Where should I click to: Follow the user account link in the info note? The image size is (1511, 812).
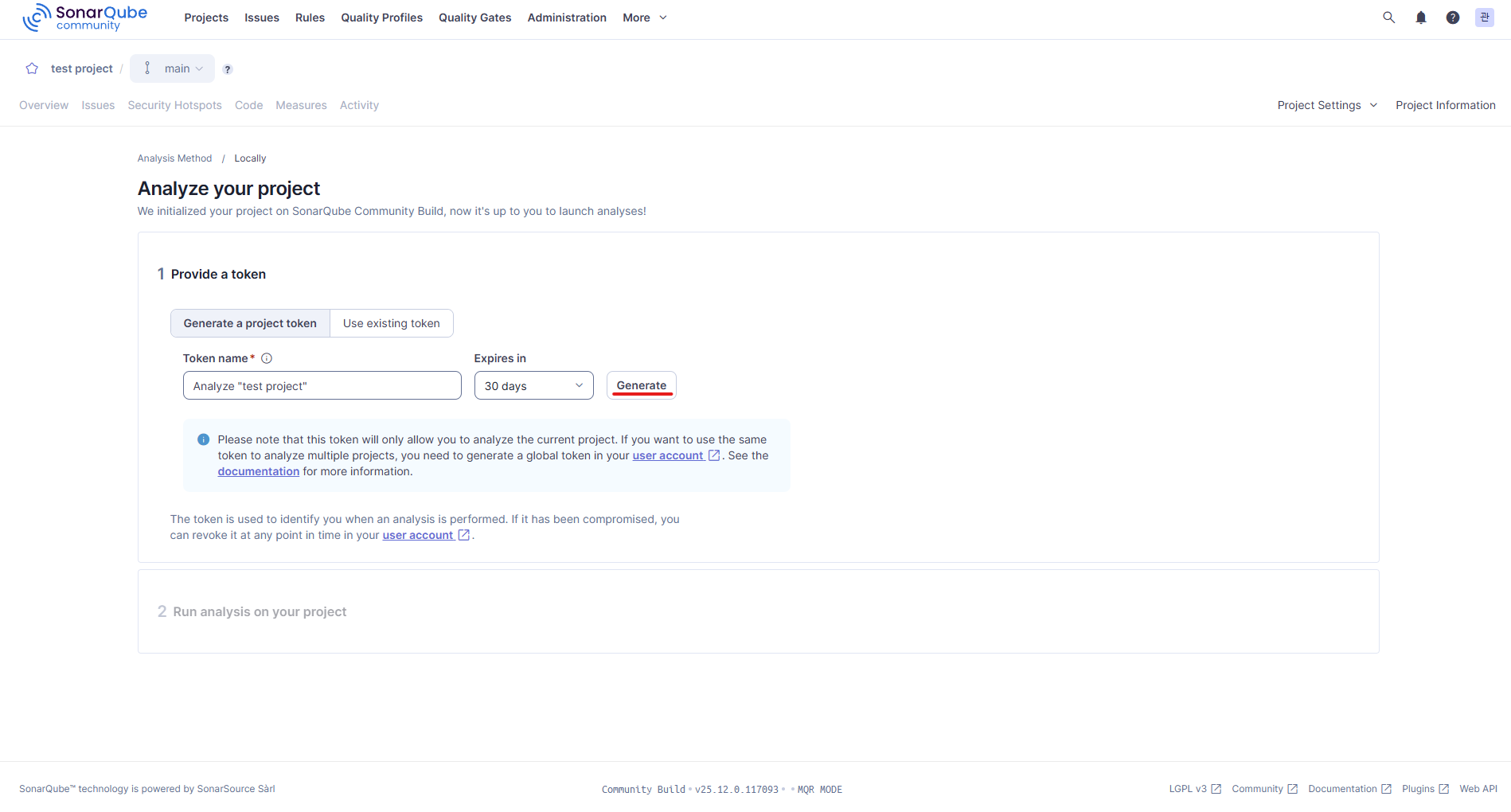[x=676, y=455]
